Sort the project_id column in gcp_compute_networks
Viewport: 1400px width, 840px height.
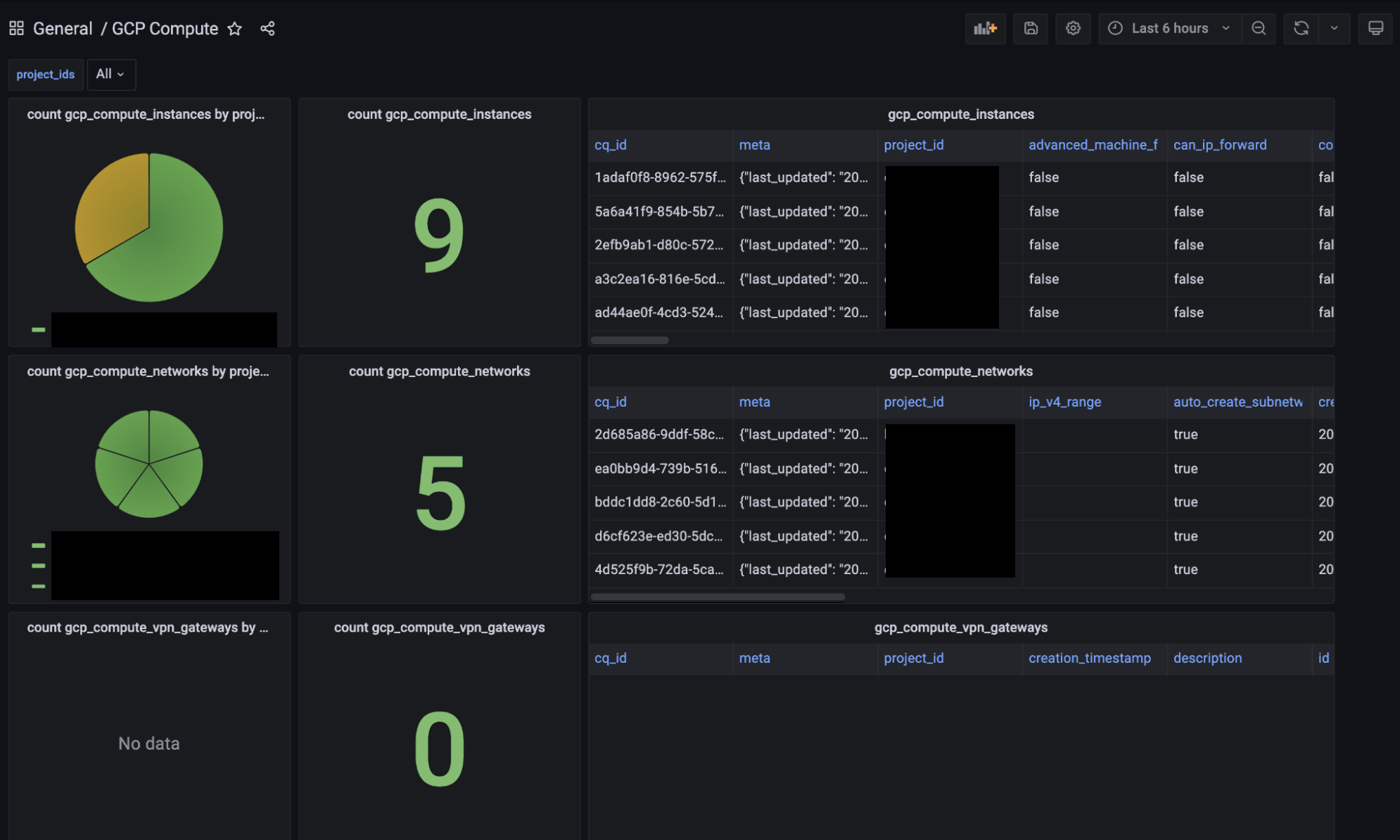(913, 402)
